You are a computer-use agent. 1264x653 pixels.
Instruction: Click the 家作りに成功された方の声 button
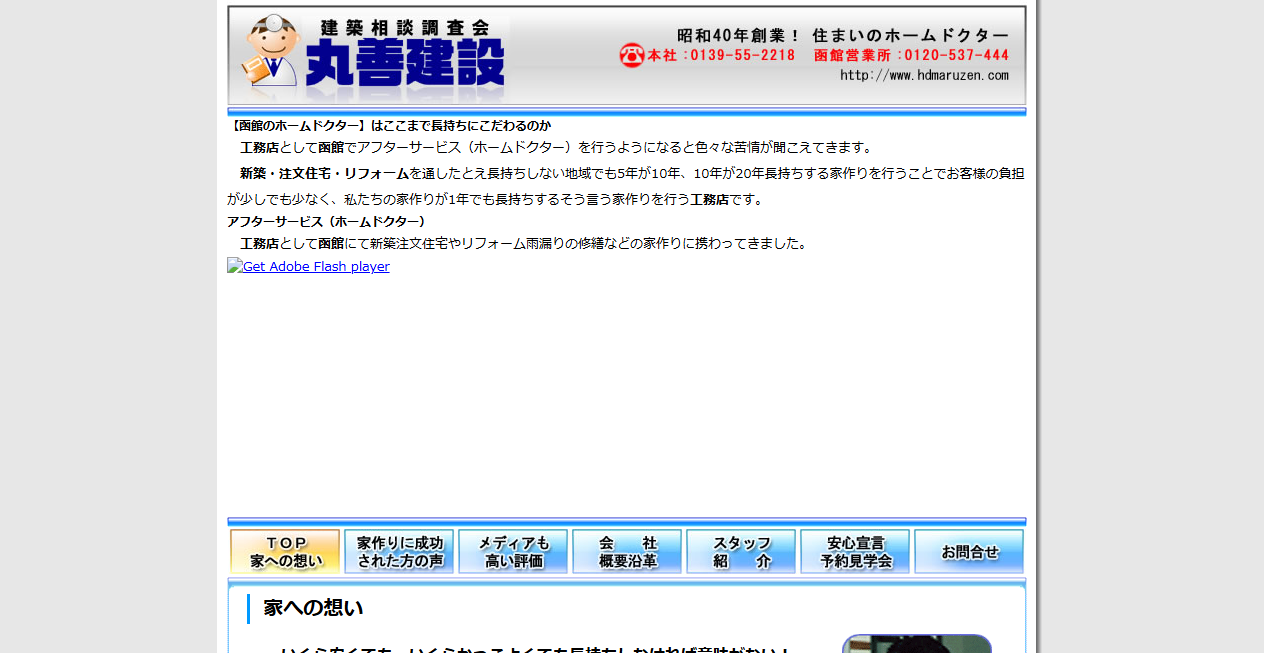399,551
